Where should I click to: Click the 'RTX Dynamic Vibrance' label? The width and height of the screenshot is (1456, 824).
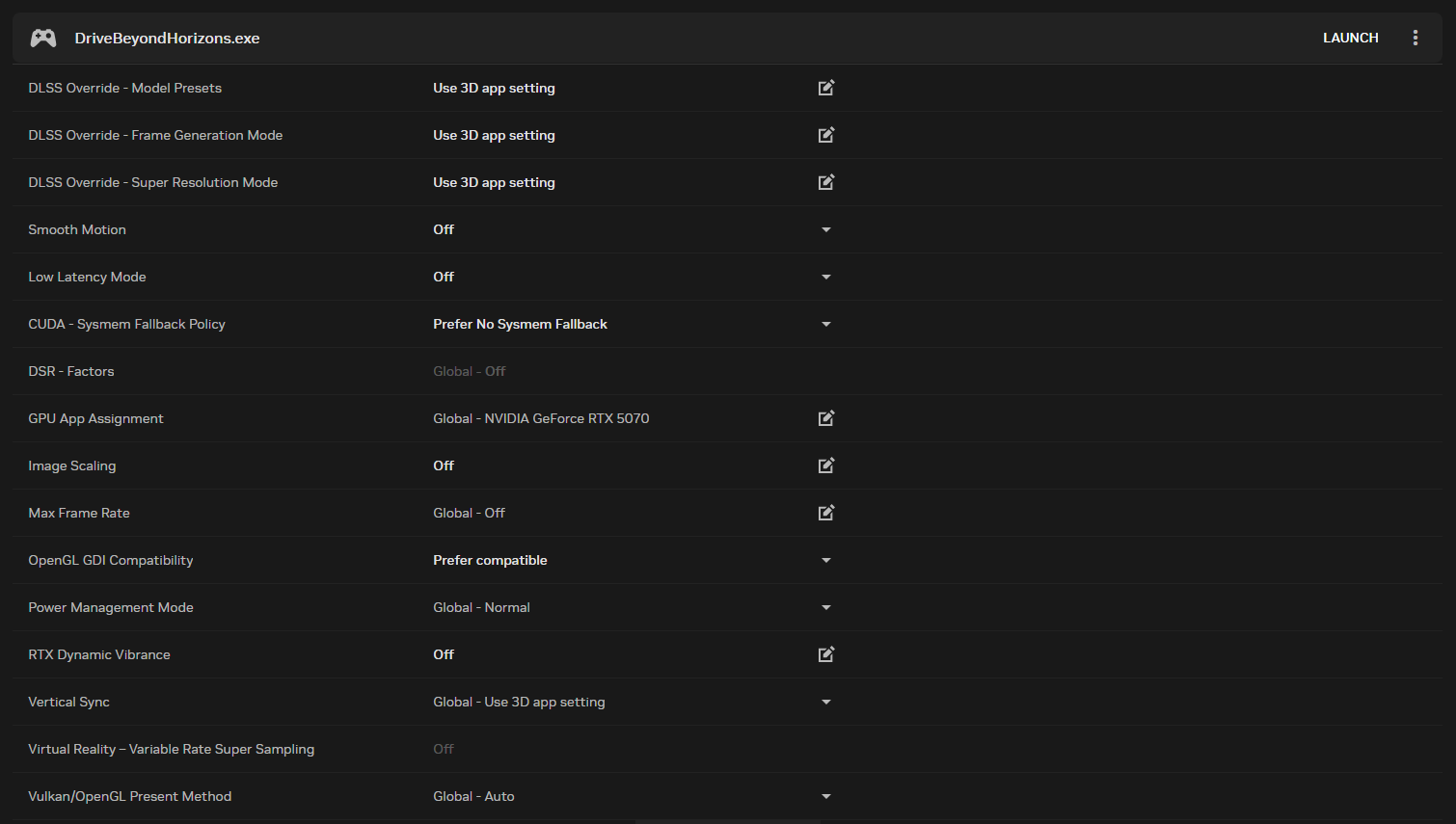[x=98, y=654]
